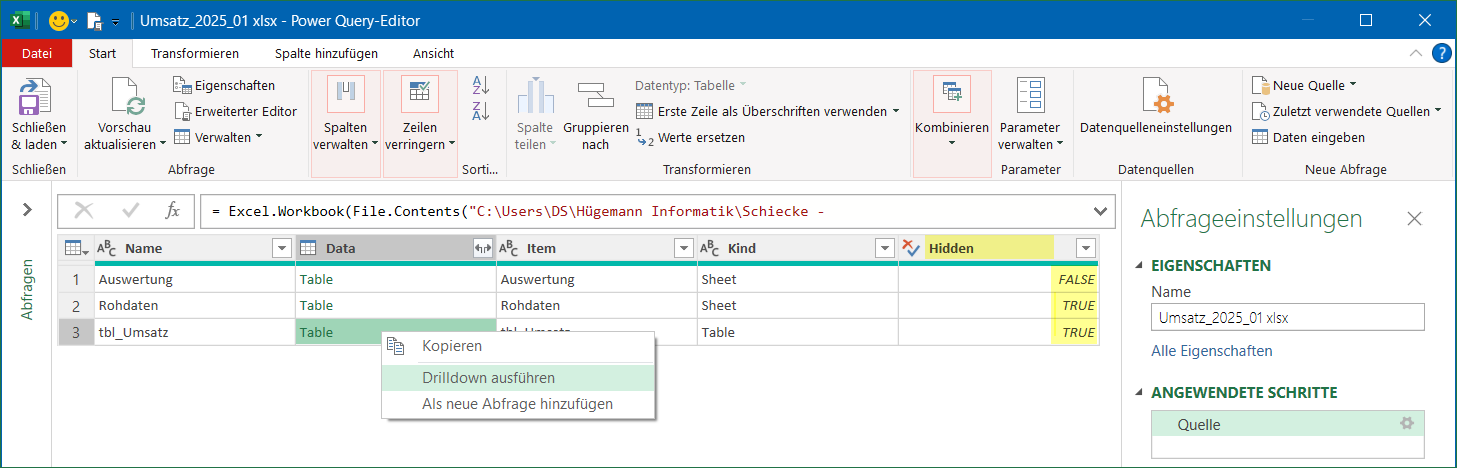Click the query Name input field
This screenshot has height=468, width=1457.
pyautogui.click(x=1287, y=317)
